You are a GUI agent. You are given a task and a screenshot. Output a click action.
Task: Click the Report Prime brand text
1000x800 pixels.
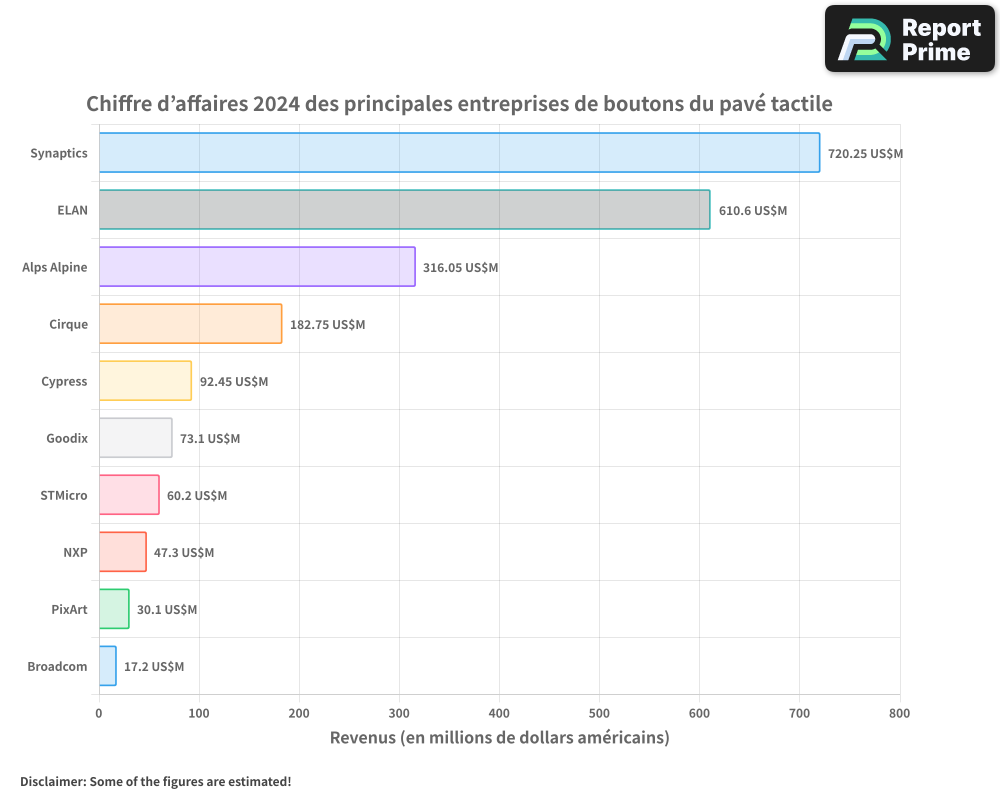[x=941, y=40]
